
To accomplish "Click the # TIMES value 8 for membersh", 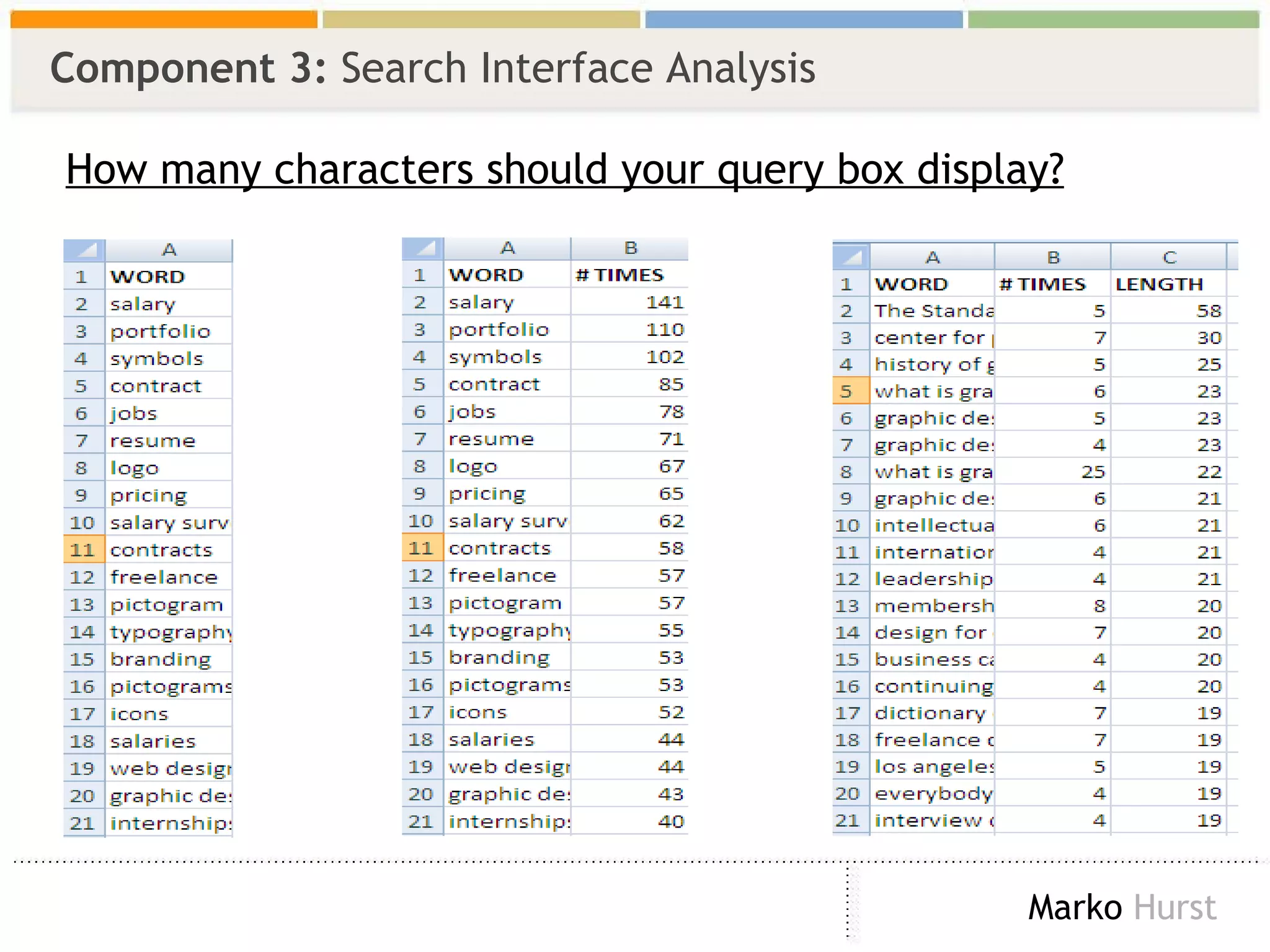I will pyautogui.click(x=1052, y=606).
